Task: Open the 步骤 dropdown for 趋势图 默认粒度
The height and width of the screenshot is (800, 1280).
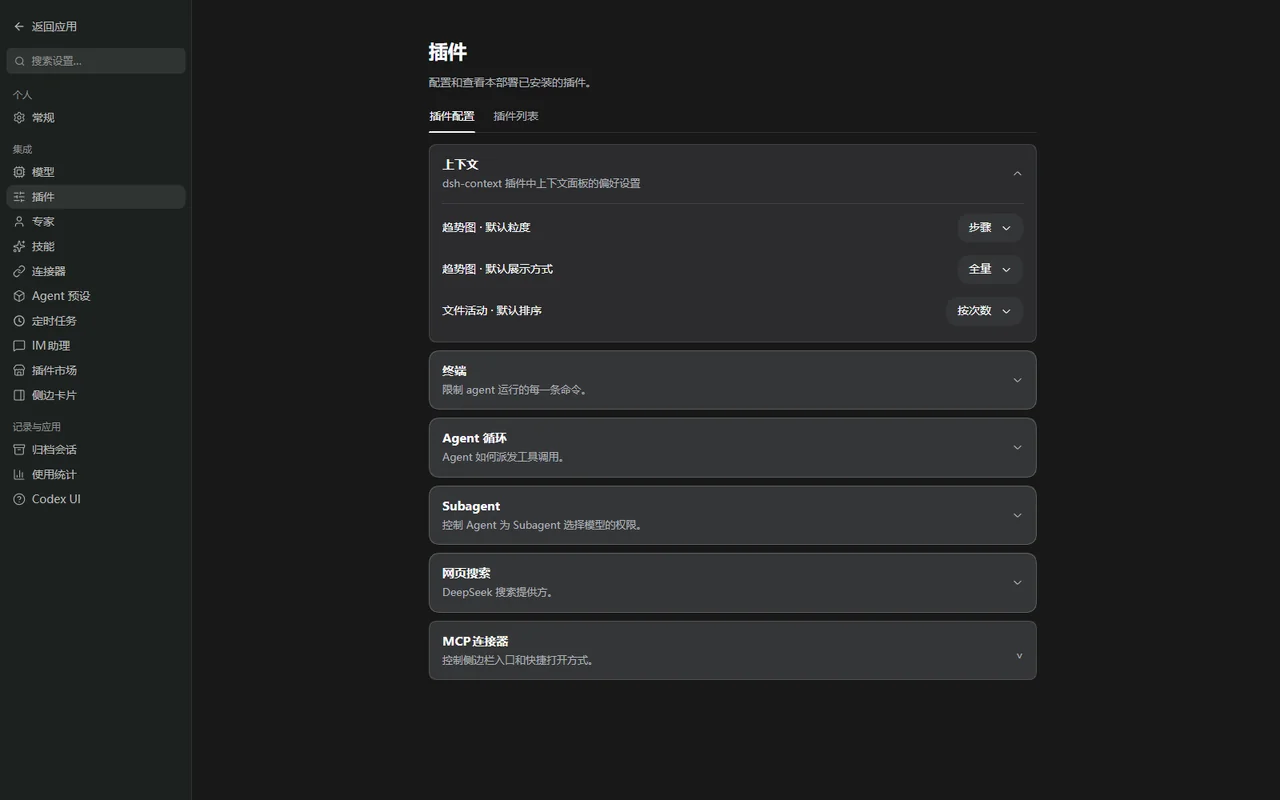Action: pyautogui.click(x=990, y=228)
